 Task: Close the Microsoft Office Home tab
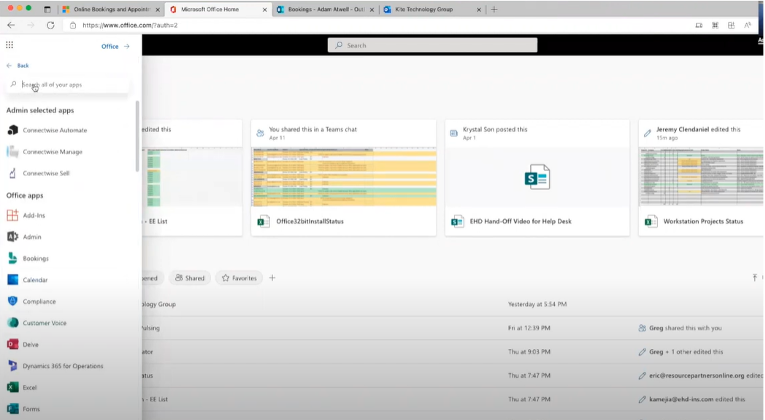tap(264, 9)
